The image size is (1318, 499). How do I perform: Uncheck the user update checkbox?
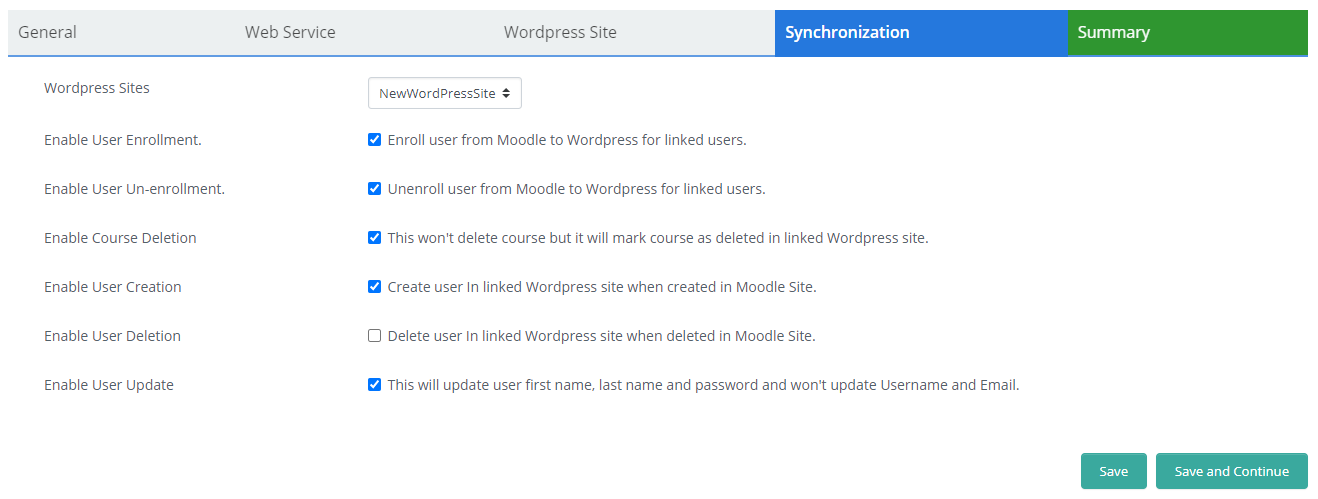coord(375,385)
